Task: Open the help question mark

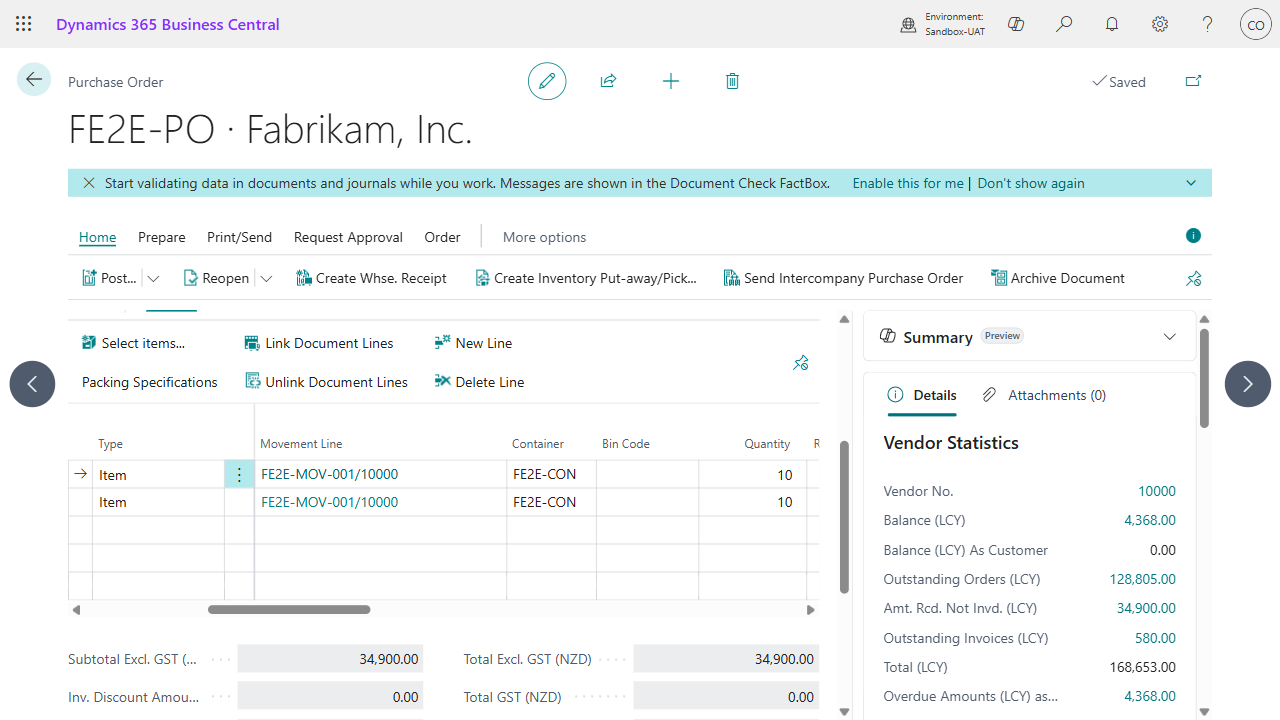Action: [1208, 24]
